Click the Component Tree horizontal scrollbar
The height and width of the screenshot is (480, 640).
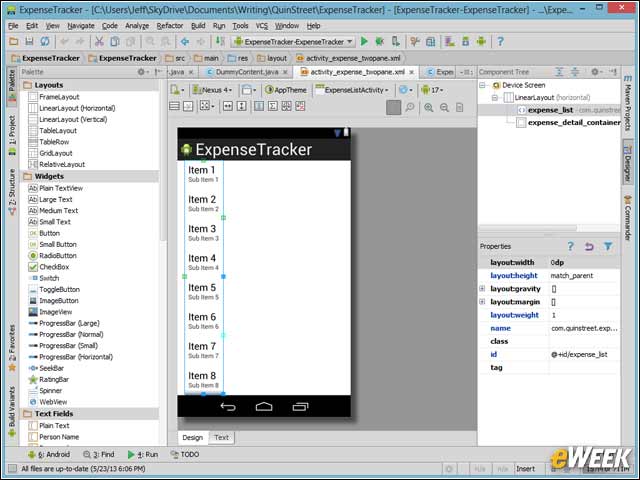(528, 227)
